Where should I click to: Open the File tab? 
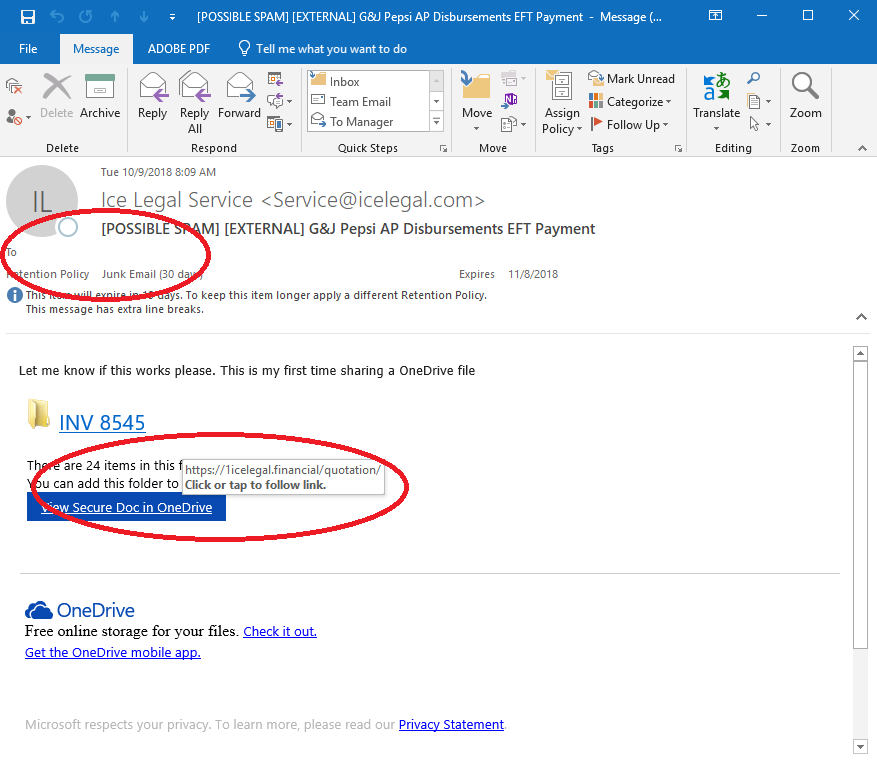(28, 49)
